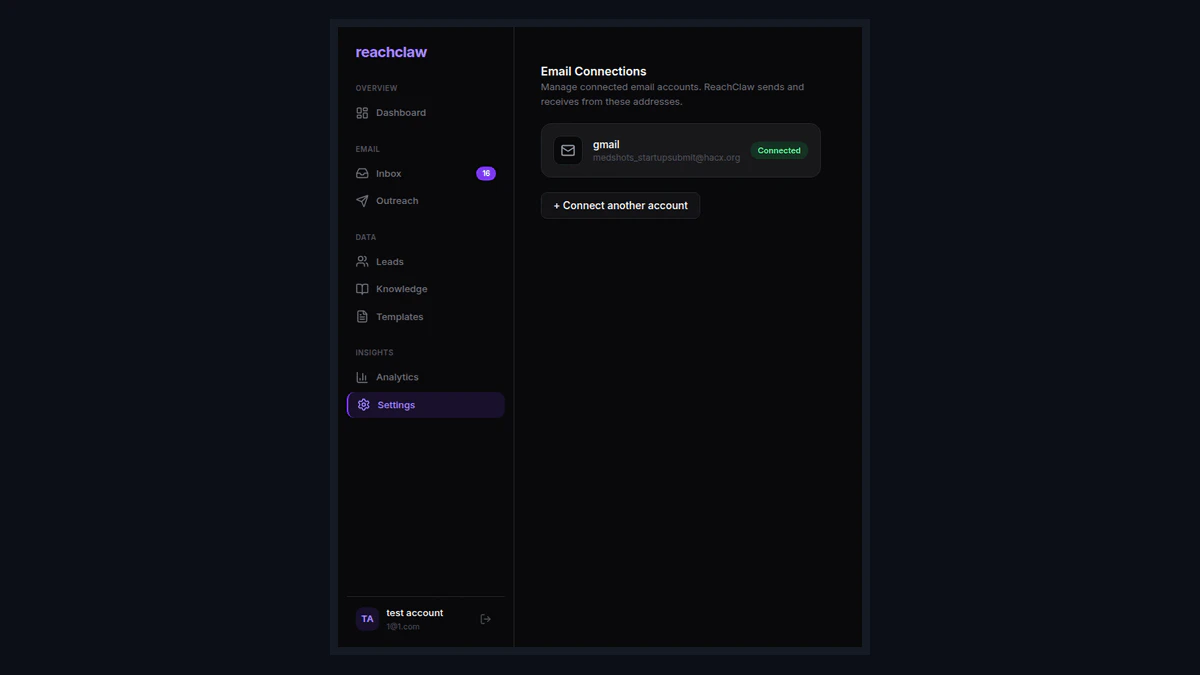Click the Connected status badge on gmail
The image size is (1200, 675).
click(x=778, y=150)
